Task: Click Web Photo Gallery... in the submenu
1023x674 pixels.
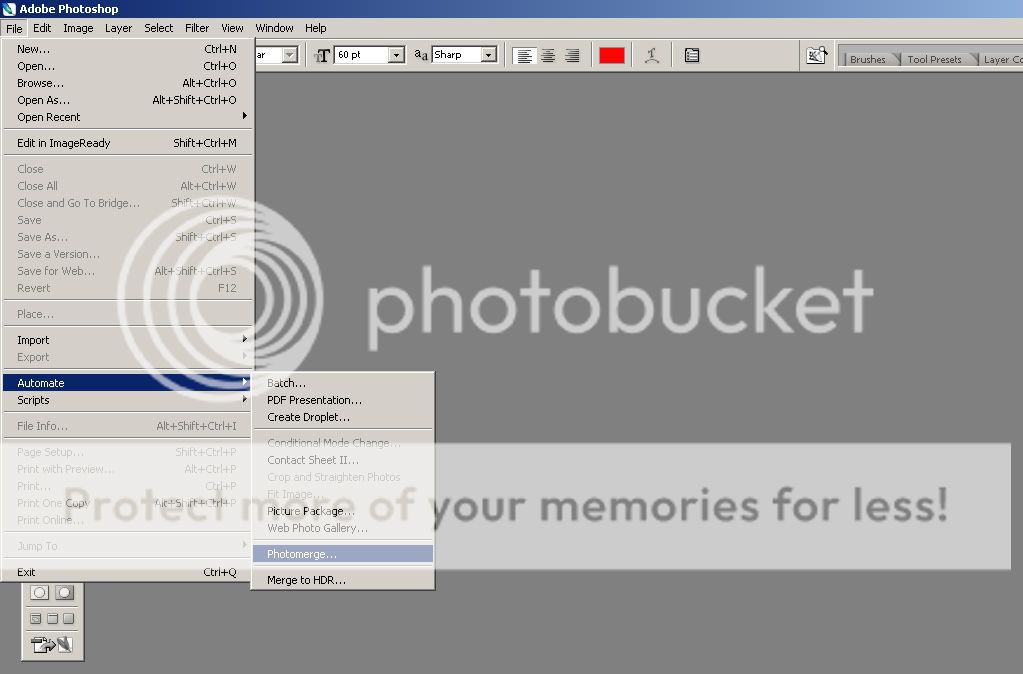Action: click(343, 528)
